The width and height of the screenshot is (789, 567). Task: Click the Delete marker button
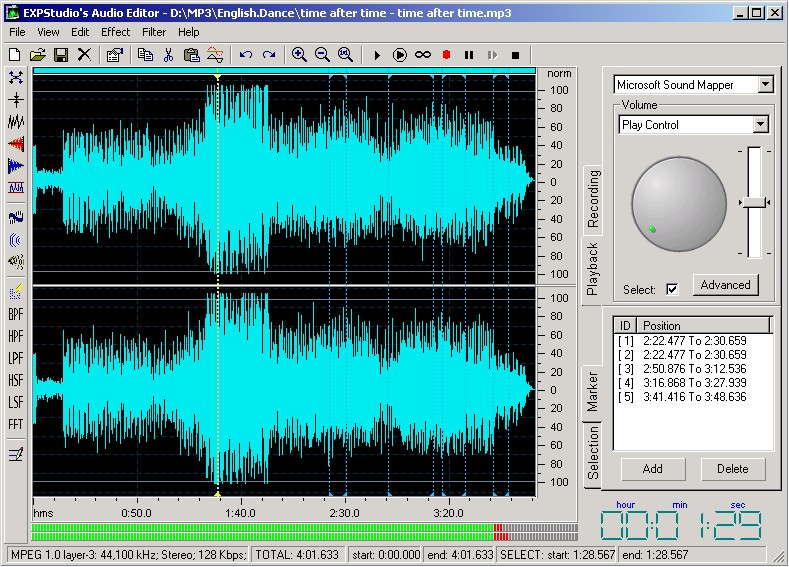[x=733, y=469]
